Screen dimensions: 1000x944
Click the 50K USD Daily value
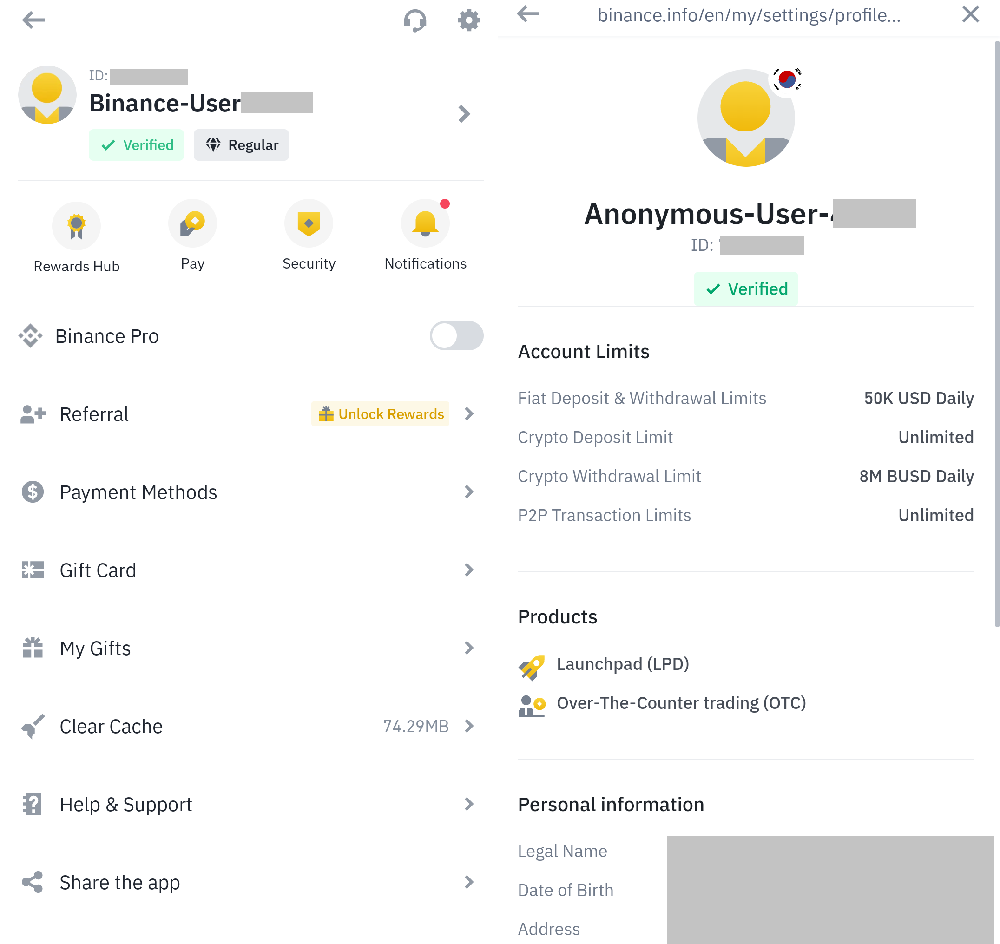[918, 399]
